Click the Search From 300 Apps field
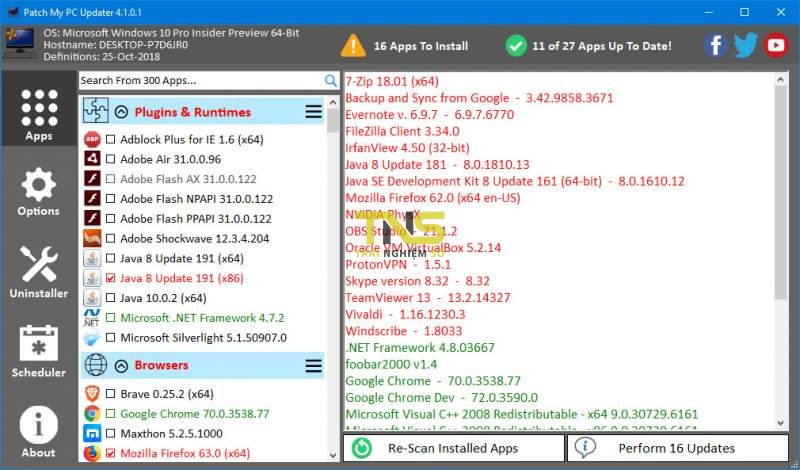 point(201,81)
